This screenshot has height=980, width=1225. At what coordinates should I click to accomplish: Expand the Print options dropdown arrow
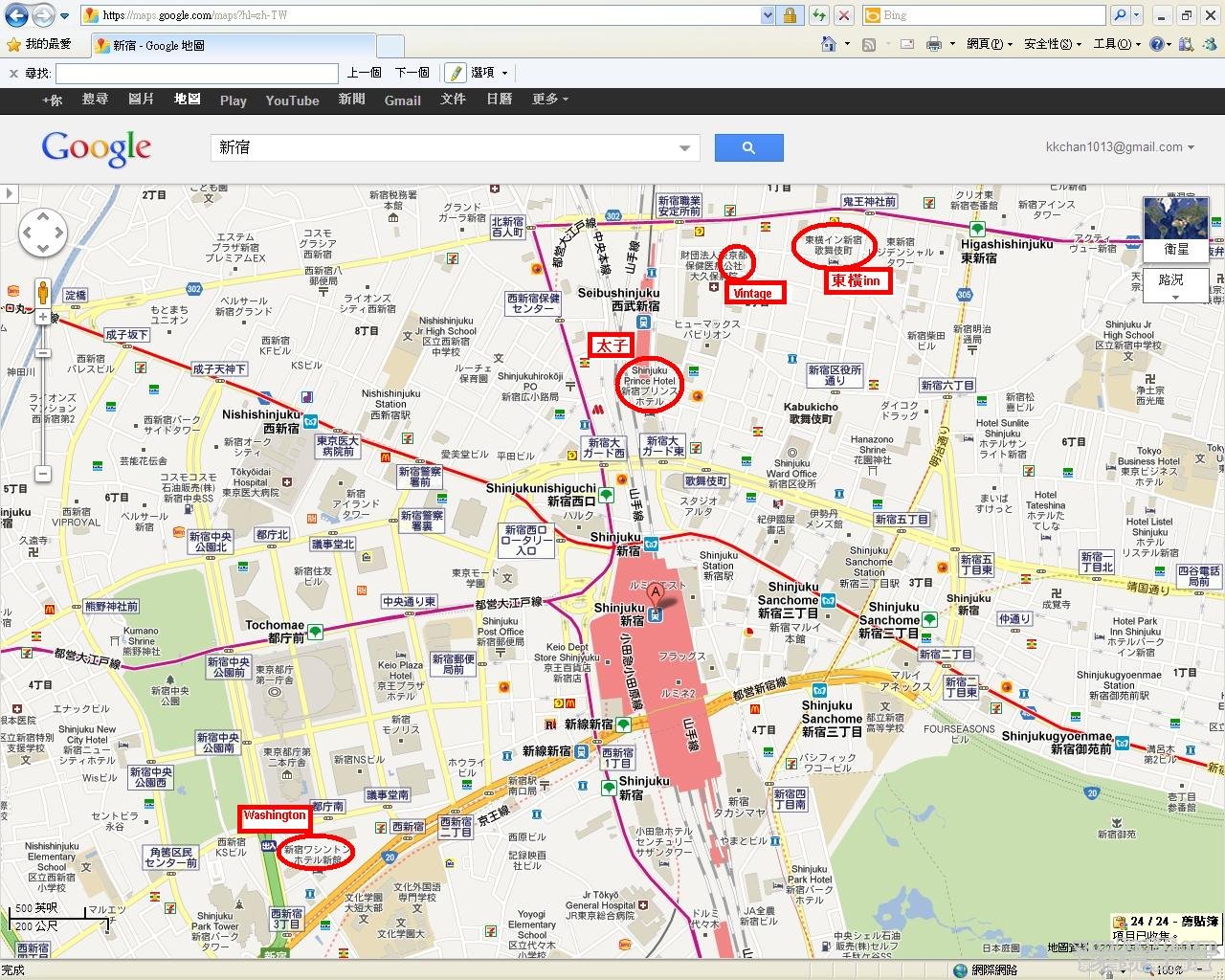click(952, 44)
